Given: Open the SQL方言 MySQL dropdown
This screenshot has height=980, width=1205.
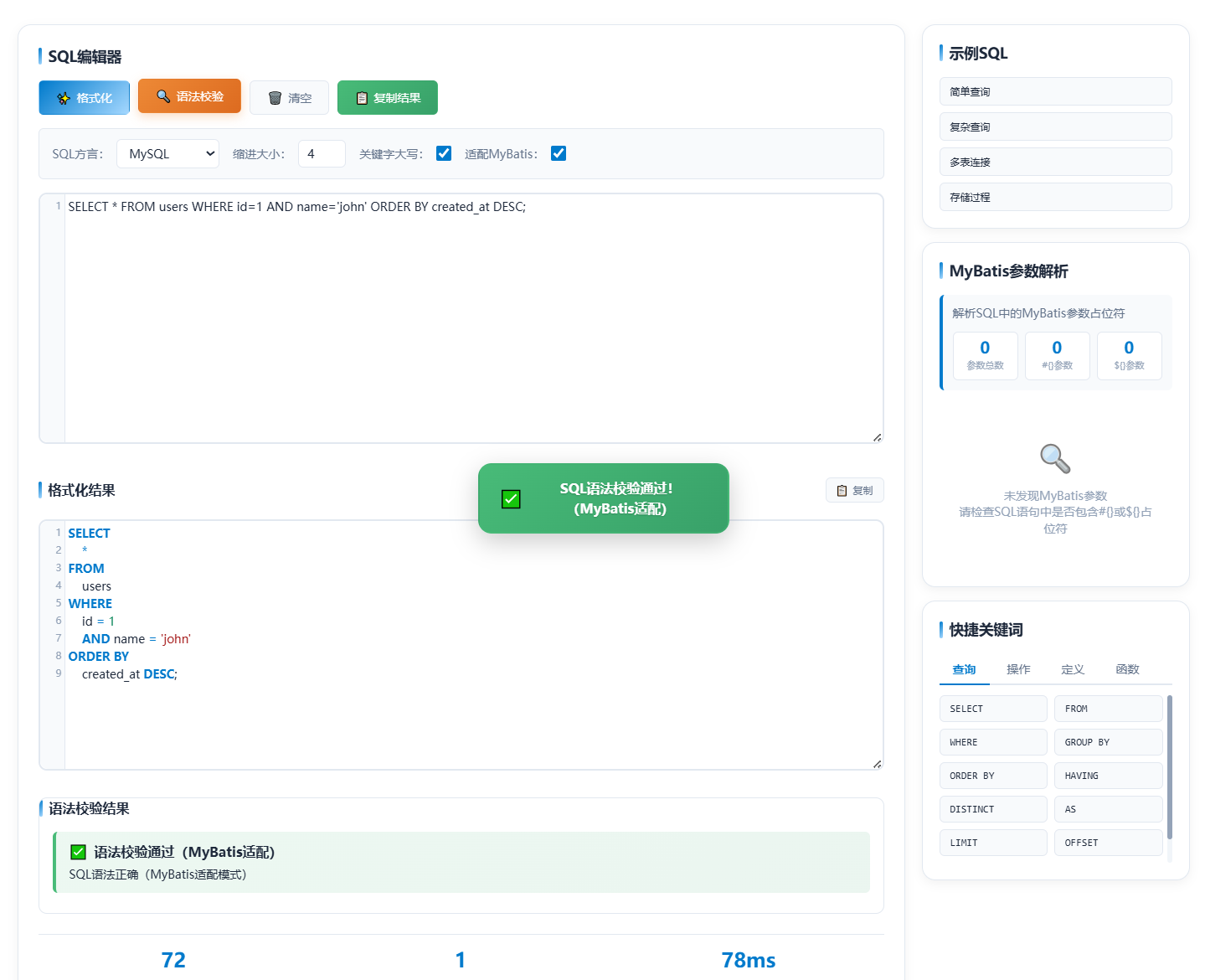Looking at the screenshot, I should click(167, 154).
